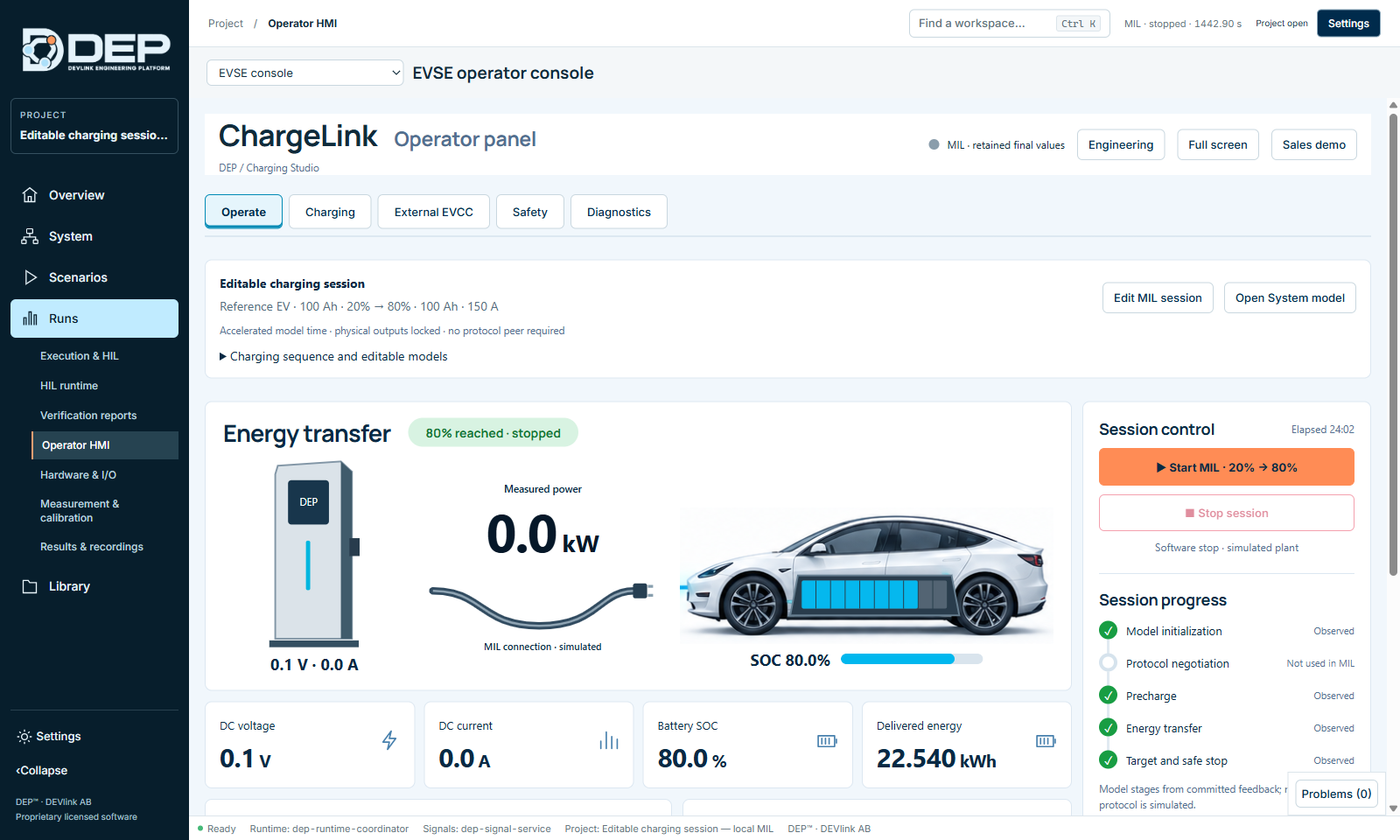The height and width of the screenshot is (840, 1400).
Task: Click the bar chart icon on the DC current card
Action: pyautogui.click(x=609, y=740)
